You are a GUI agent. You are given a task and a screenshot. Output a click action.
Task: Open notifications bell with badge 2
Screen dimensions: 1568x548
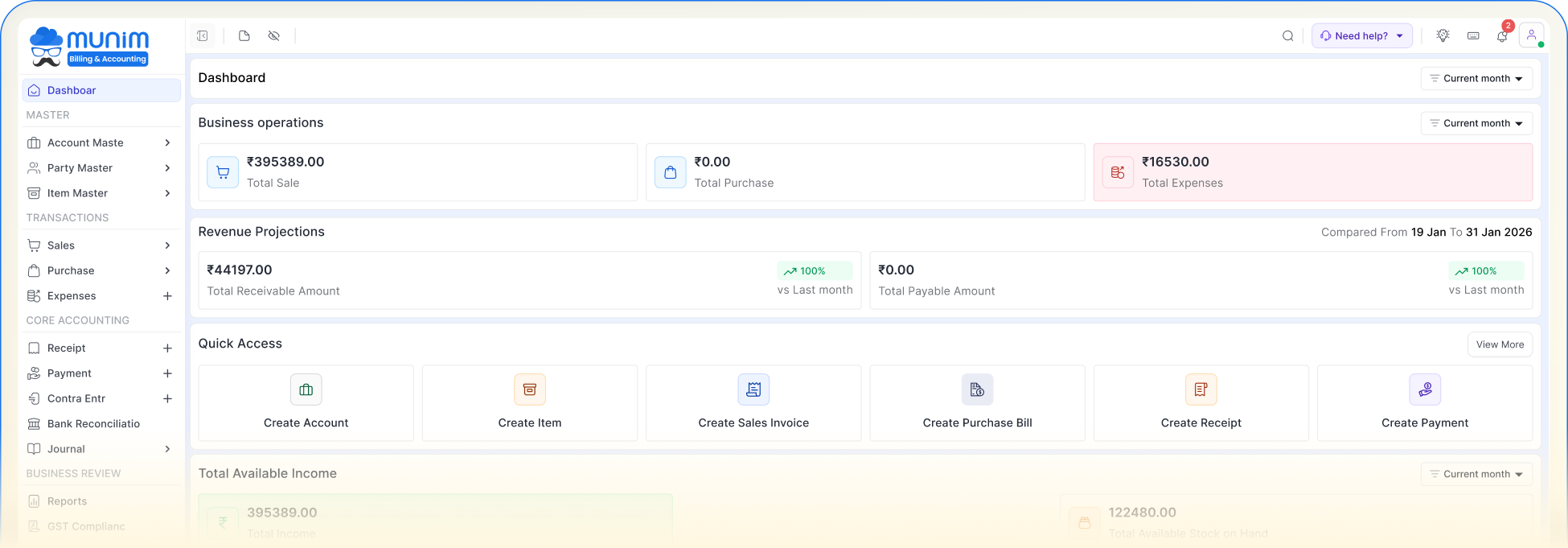tap(1503, 35)
